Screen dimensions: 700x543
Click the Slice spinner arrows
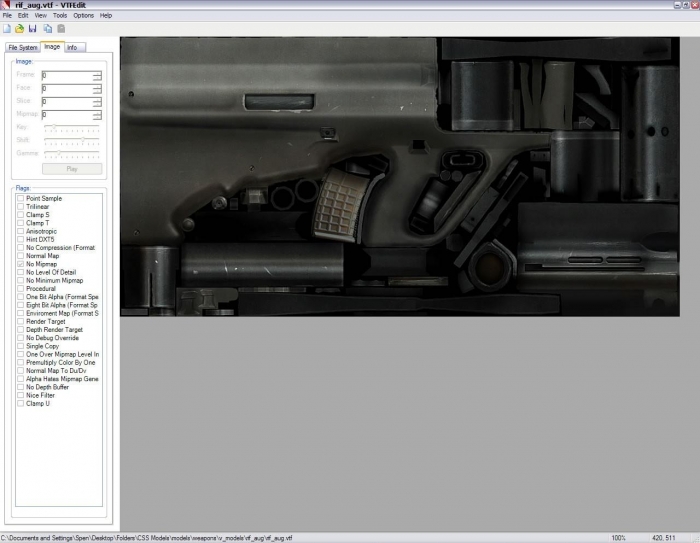pos(97,102)
